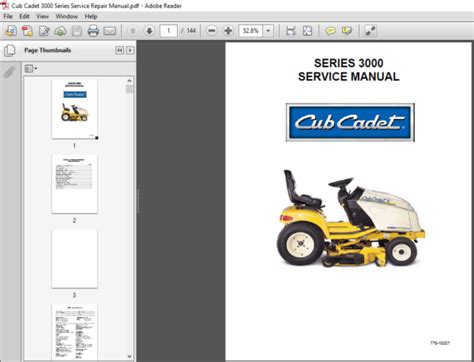Screen dimensions: 474x362
Task: Click the Zoom out minus icon
Action: [x=211, y=31]
